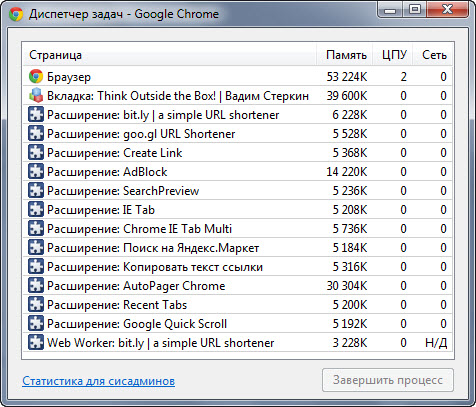Select Расширение: AdBlock text
This screenshot has height=407, width=476.
point(107,172)
